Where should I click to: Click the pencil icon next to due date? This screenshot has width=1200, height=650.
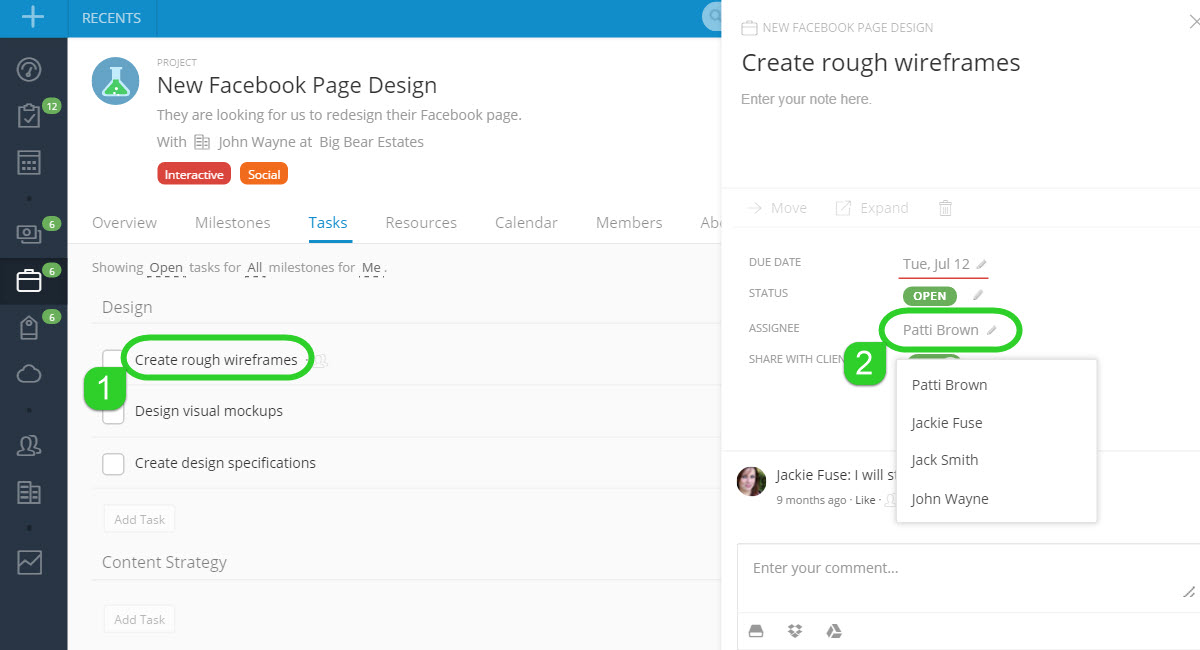point(981,265)
